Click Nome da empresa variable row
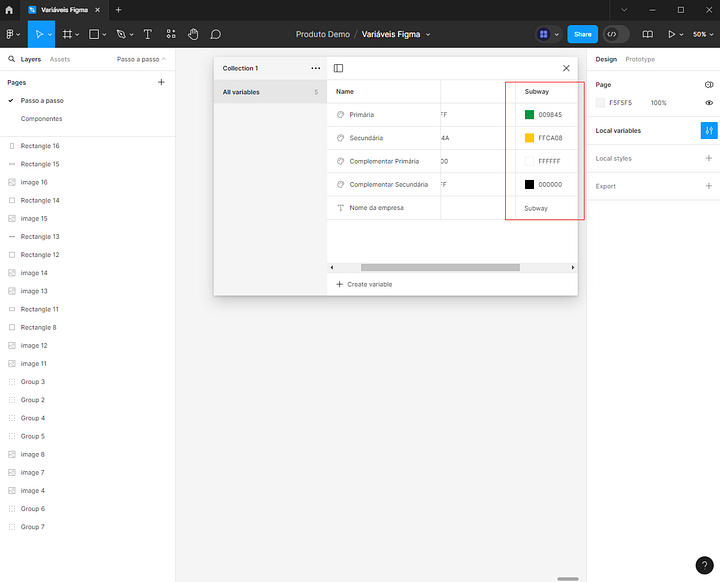The image size is (720, 582). (452, 208)
